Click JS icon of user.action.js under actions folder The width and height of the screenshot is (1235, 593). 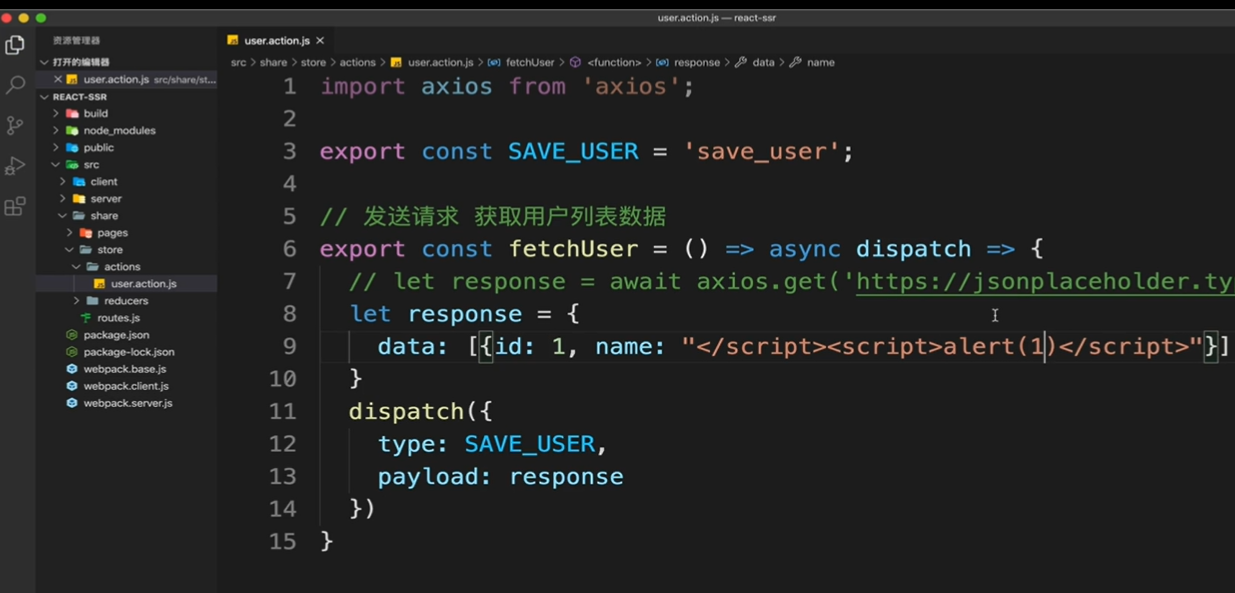(100, 284)
